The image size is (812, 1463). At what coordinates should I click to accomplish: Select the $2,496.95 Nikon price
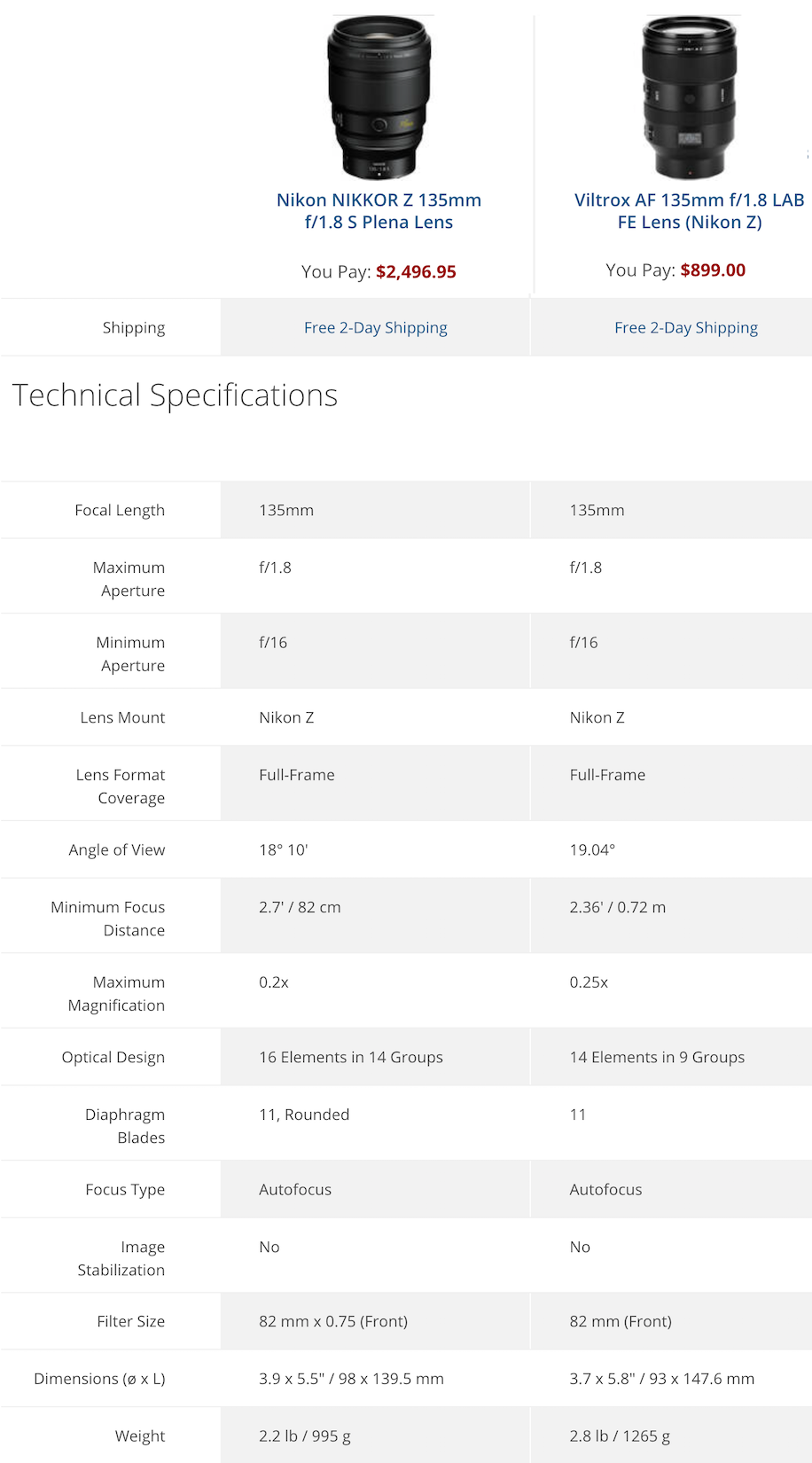[416, 271]
